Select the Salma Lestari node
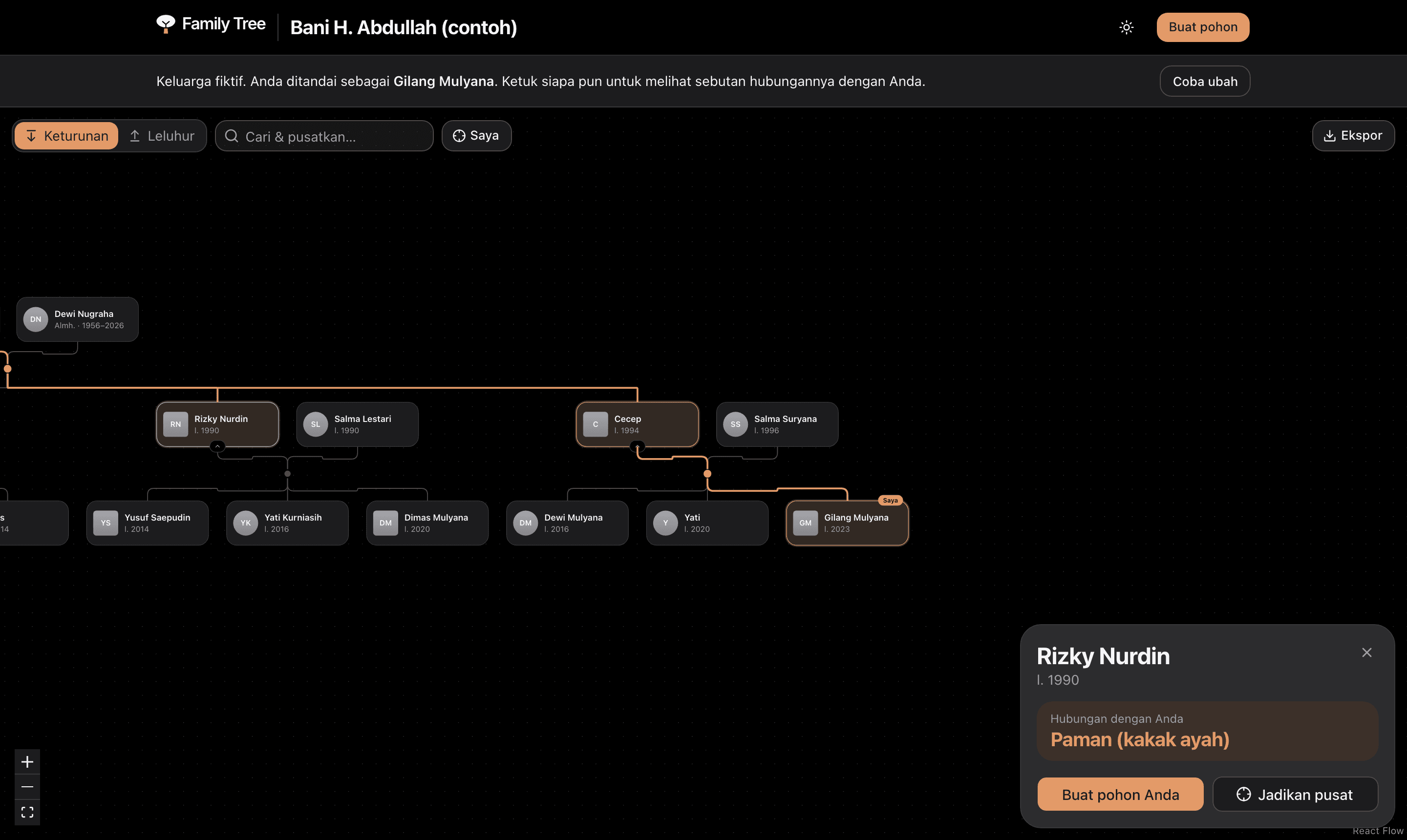 pos(357,424)
